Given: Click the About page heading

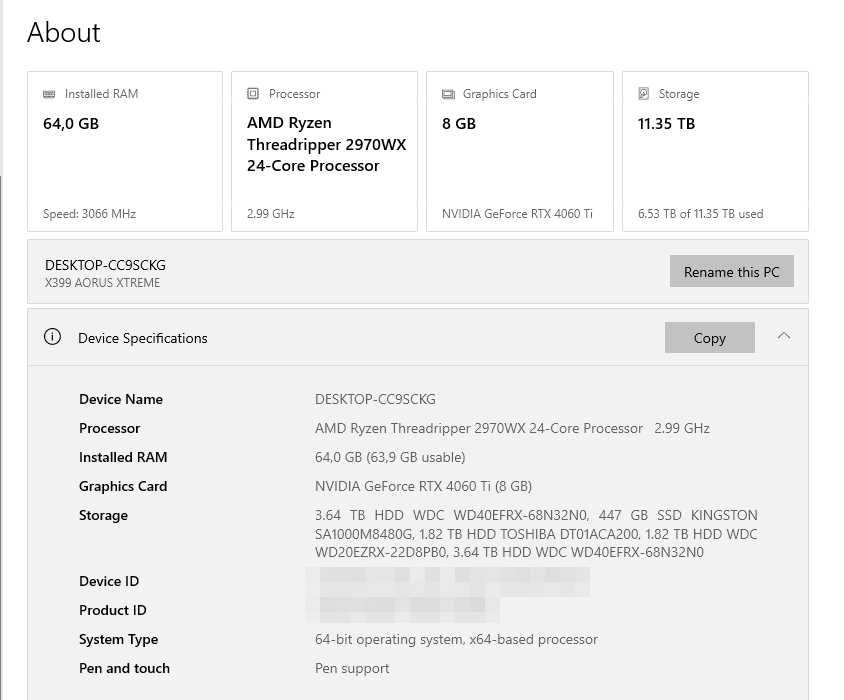Looking at the screenshot, I should (x=64, y=32).
